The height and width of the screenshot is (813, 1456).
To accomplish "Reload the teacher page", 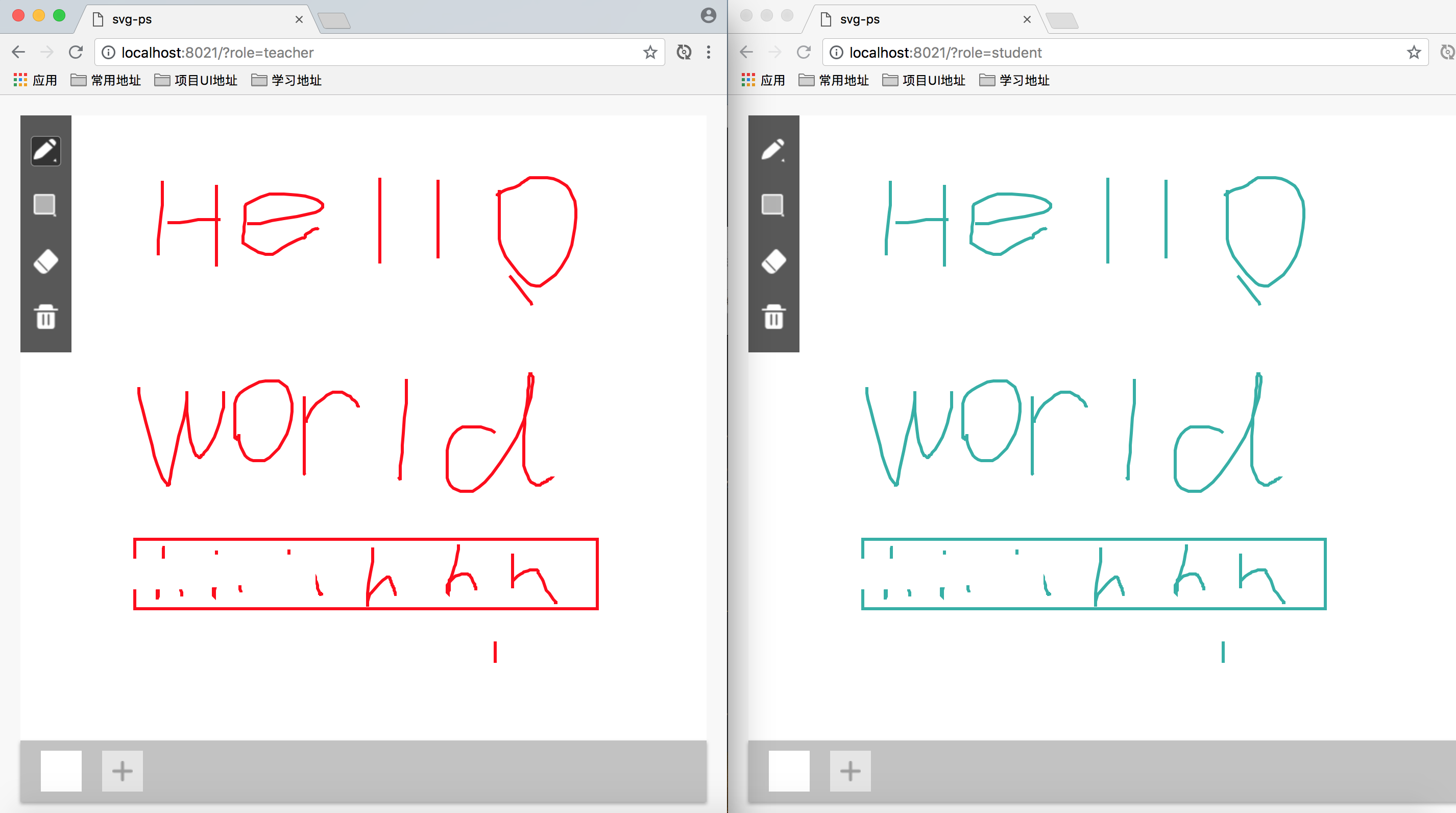I will (76, 53).
